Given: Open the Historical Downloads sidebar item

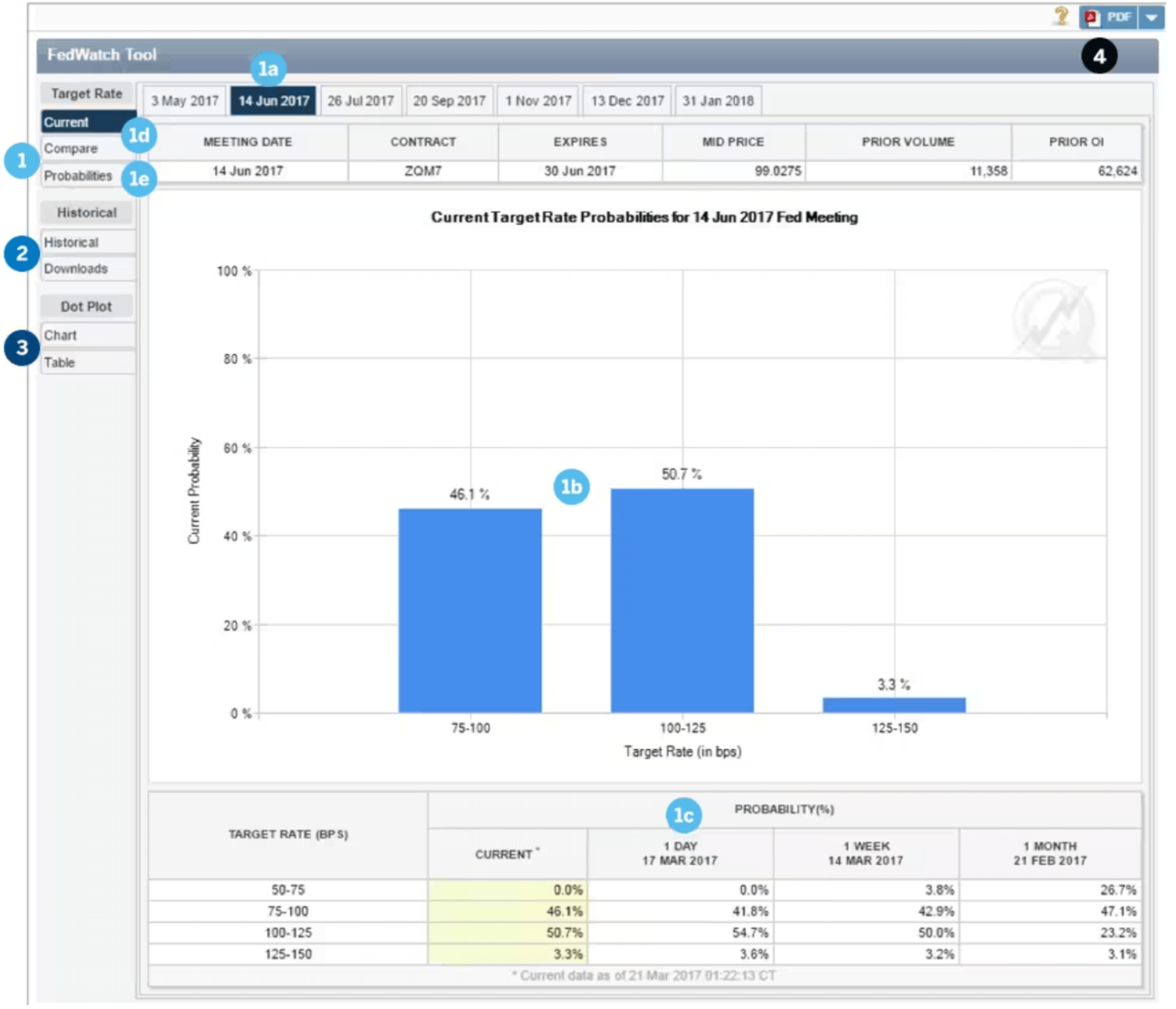Looking at the screenshot, I should 76,269.
